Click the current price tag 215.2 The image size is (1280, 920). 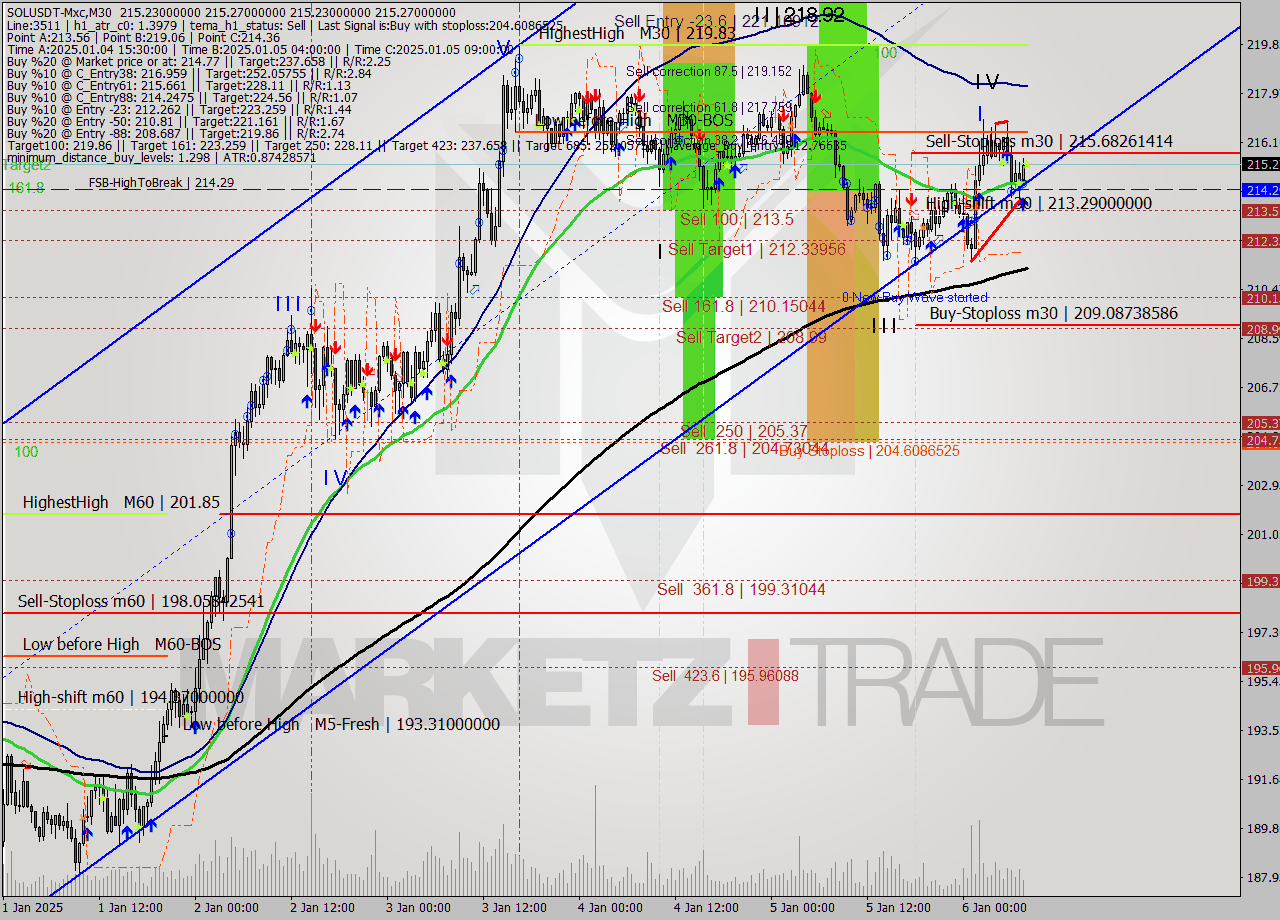click(x=1260, y=164)
